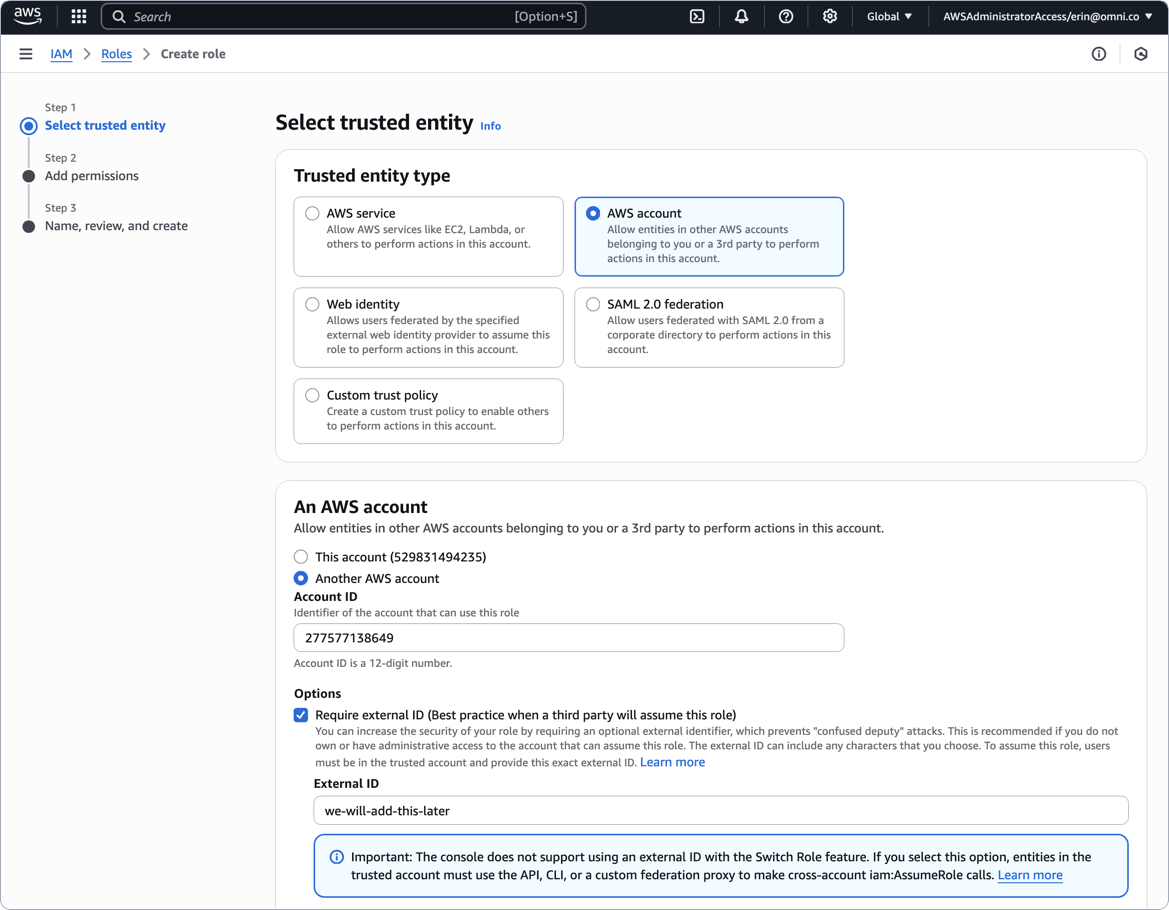Open the notifications bell

coord(741,16)
